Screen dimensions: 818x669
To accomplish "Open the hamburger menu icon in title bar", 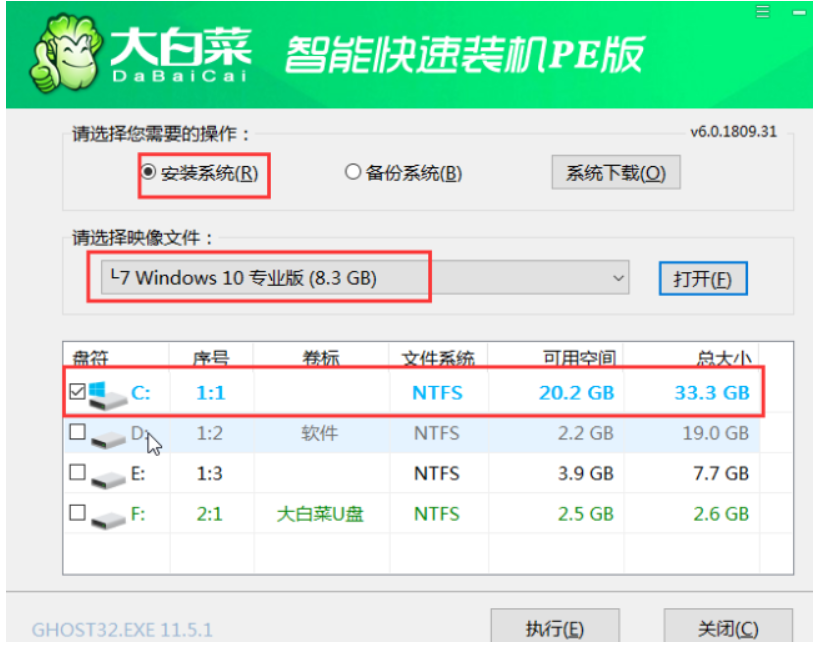I will [763, 11].
